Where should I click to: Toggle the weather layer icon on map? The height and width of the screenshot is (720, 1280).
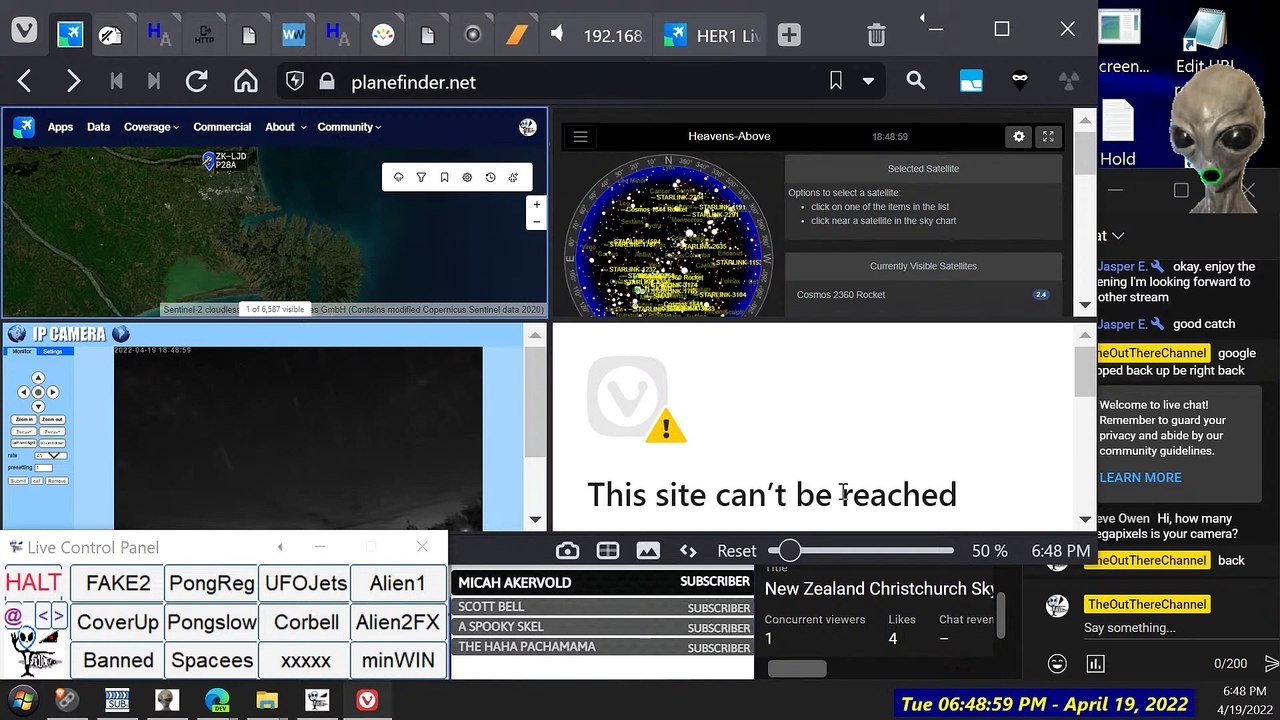pos(398,177)
